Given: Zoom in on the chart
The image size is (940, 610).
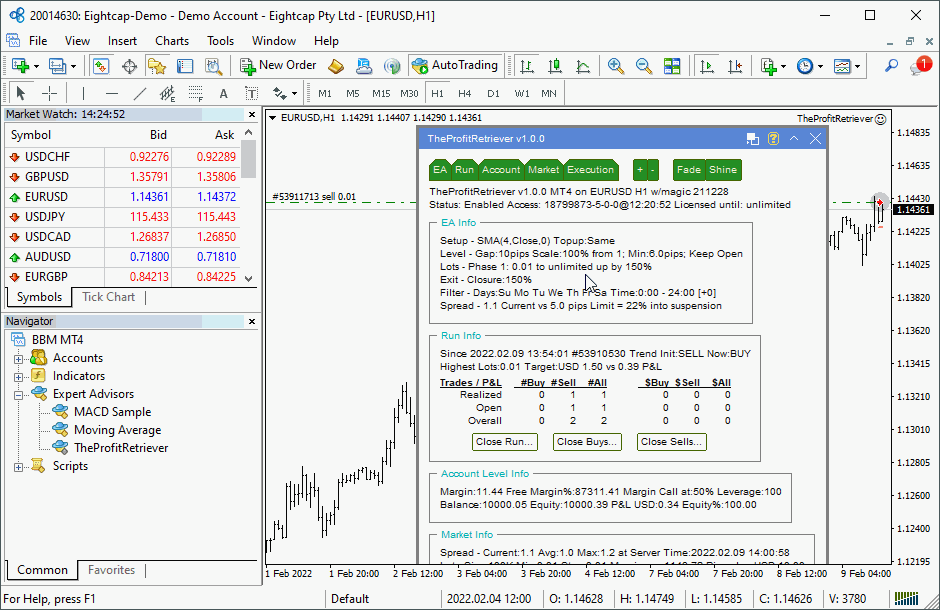Looking at the screenshot, I should pos(616,66).
